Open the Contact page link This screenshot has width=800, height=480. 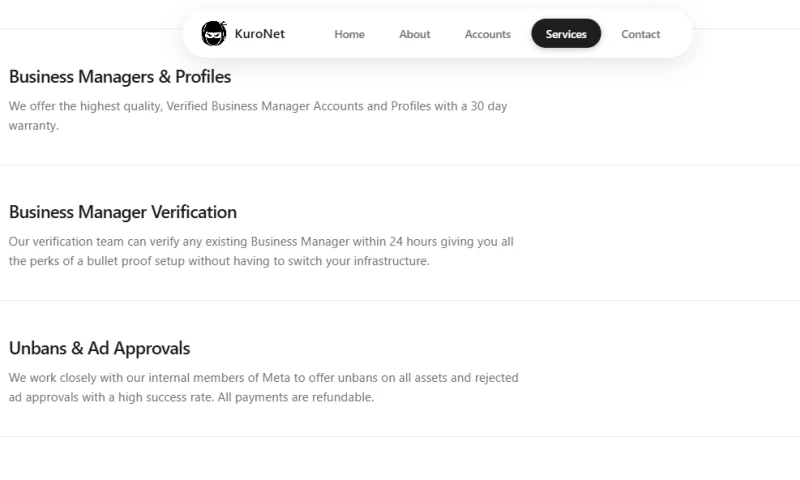640,34
